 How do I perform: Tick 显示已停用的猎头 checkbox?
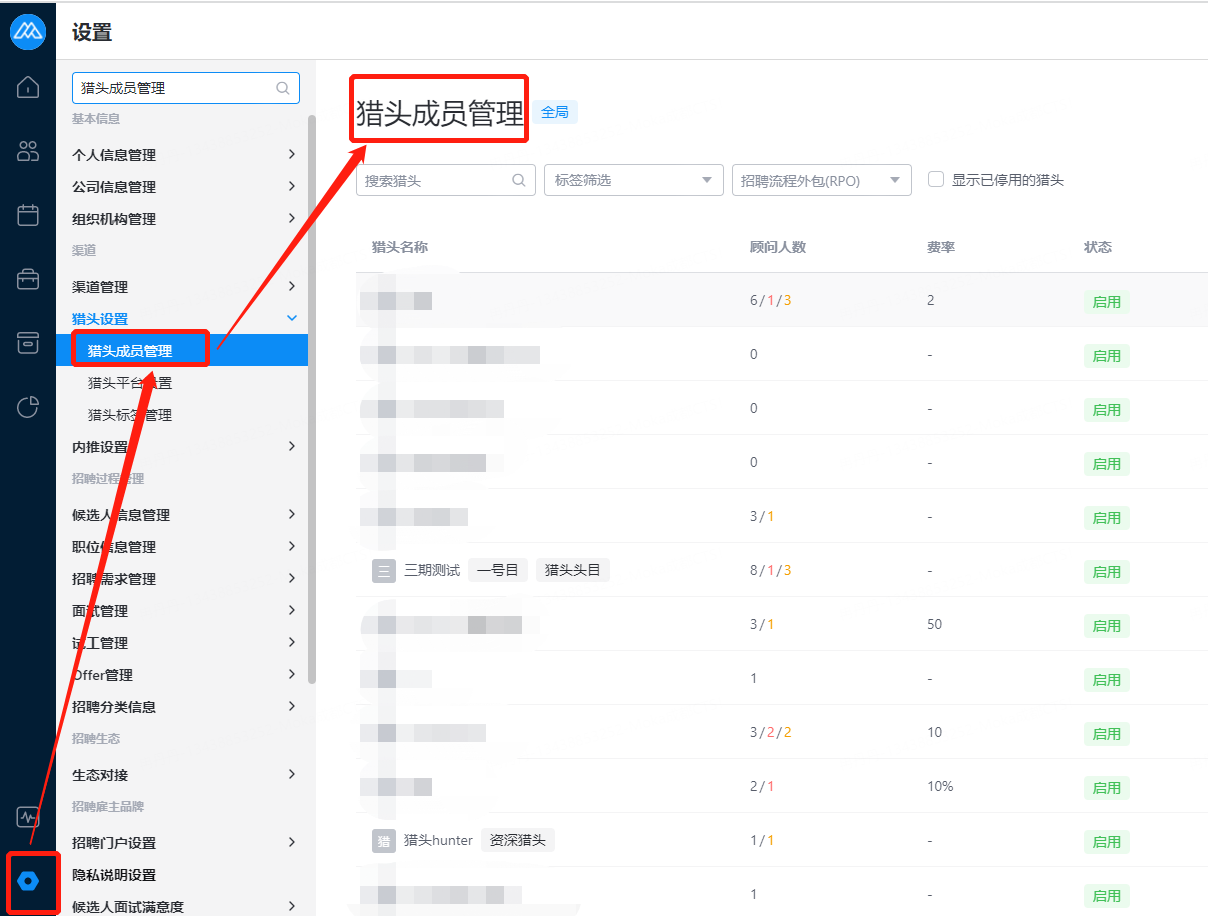tap(936, 179)
